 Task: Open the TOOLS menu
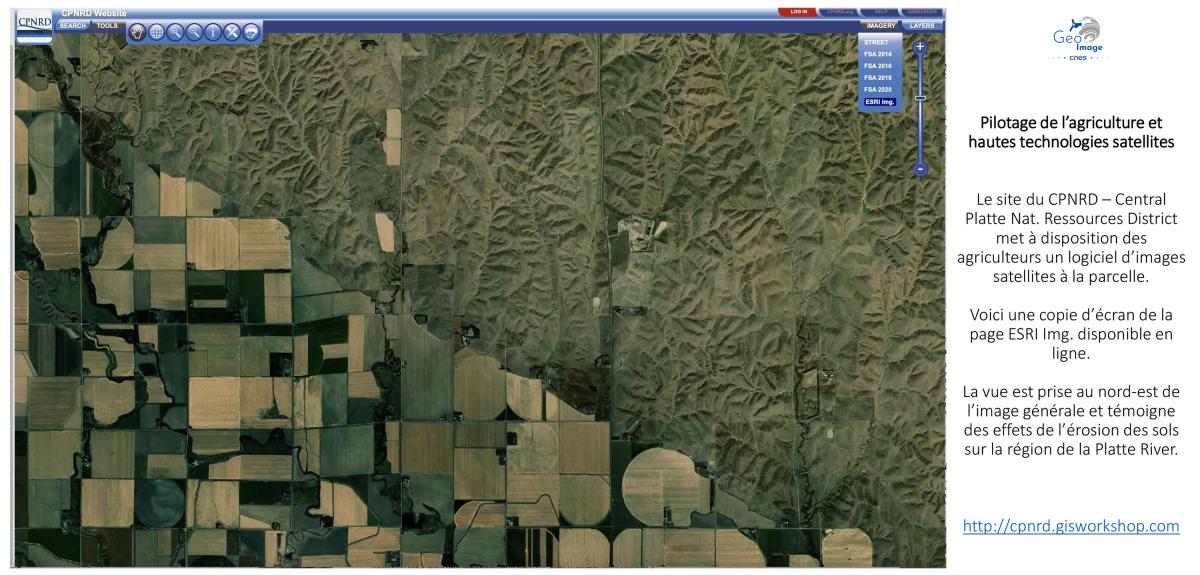107,25
